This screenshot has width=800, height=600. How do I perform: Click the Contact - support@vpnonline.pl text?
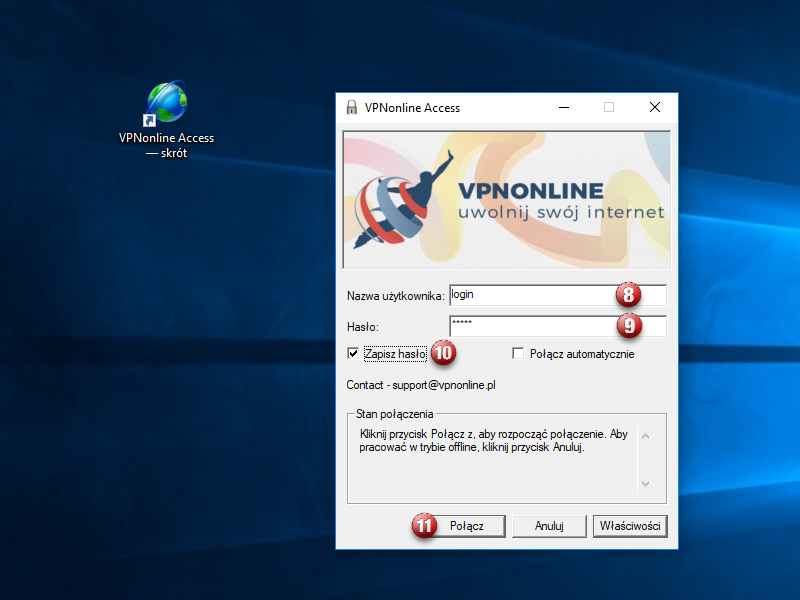421,385
